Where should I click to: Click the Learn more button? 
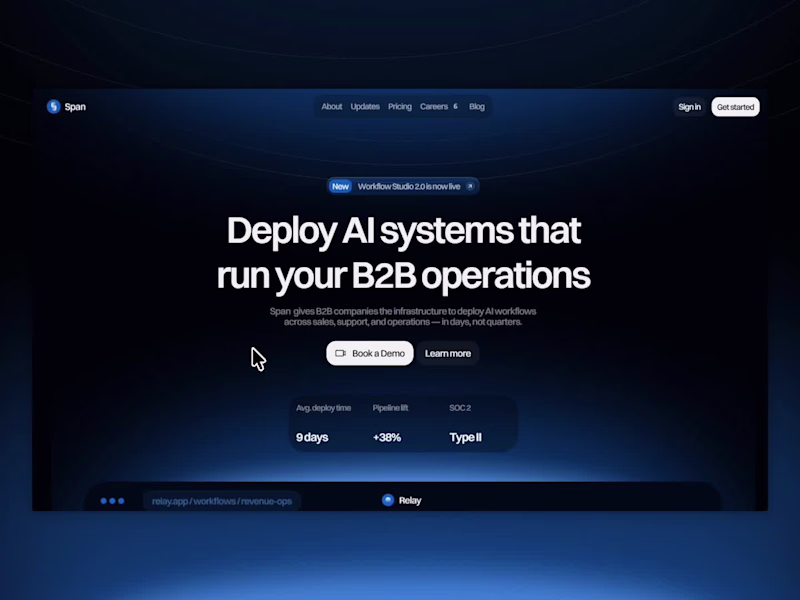pyautogui.click(x=447, y=353)
